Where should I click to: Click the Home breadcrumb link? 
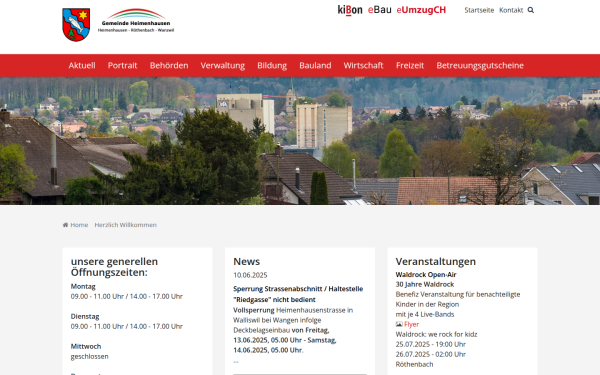[x=79, y=225]
